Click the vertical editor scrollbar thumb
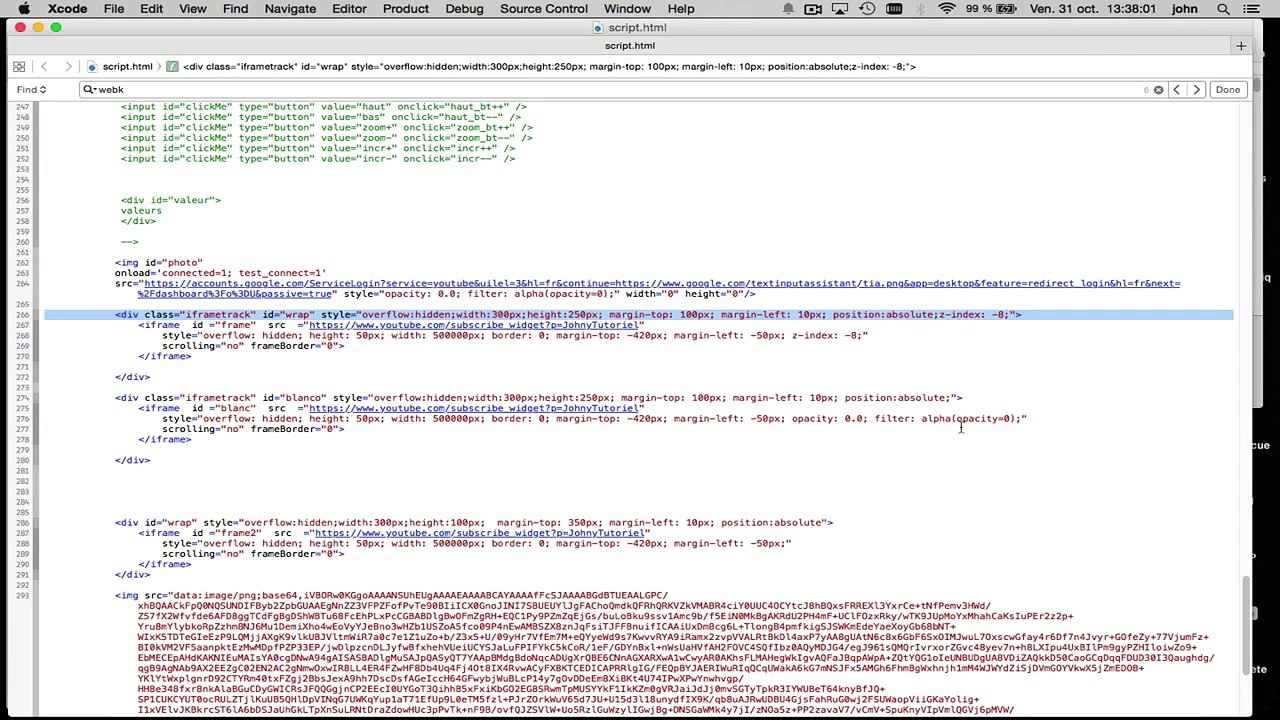The height and width of the screenshot is (720, 1280). point(1246,625)
